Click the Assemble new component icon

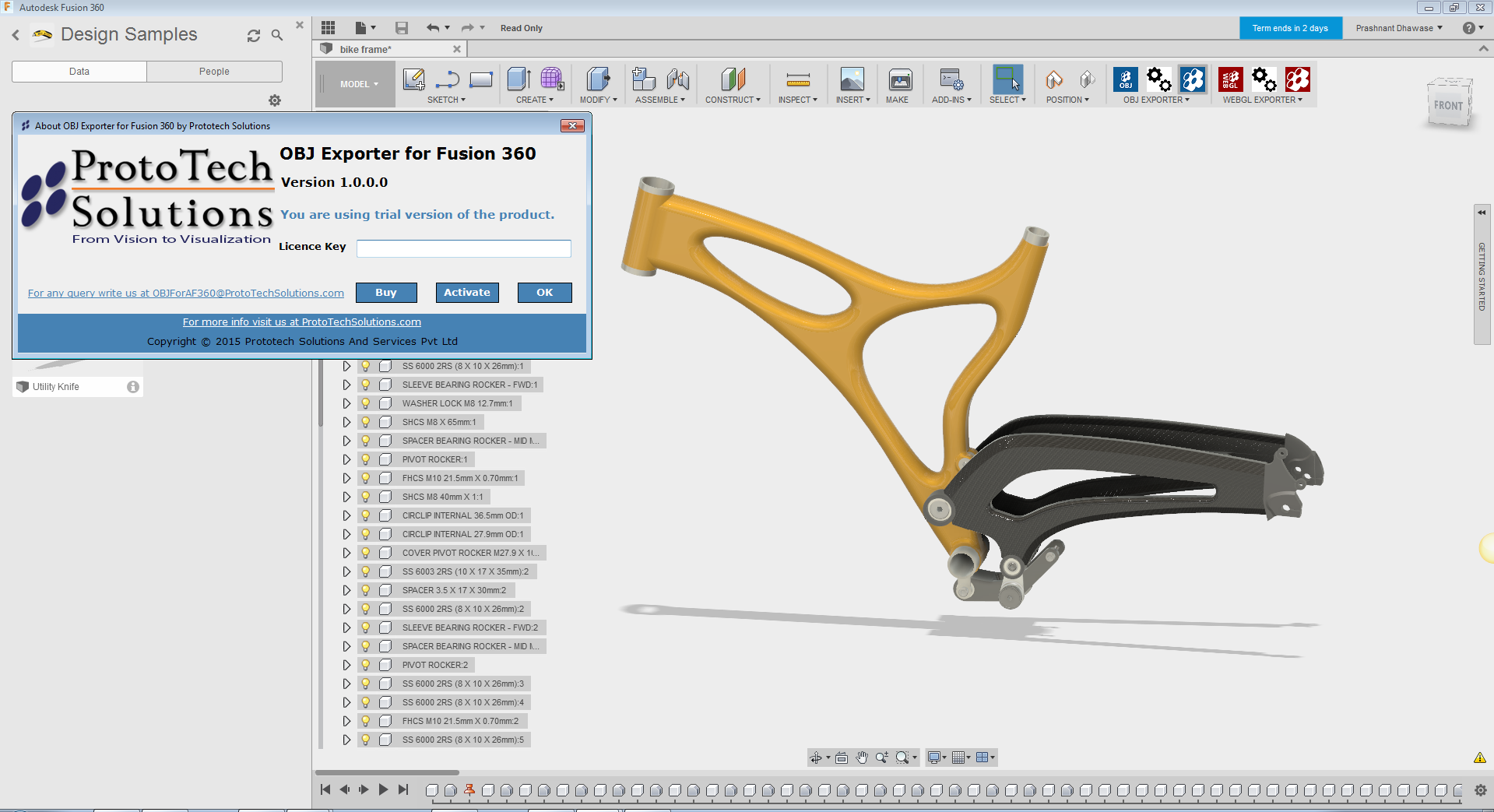tap(644, 79)
